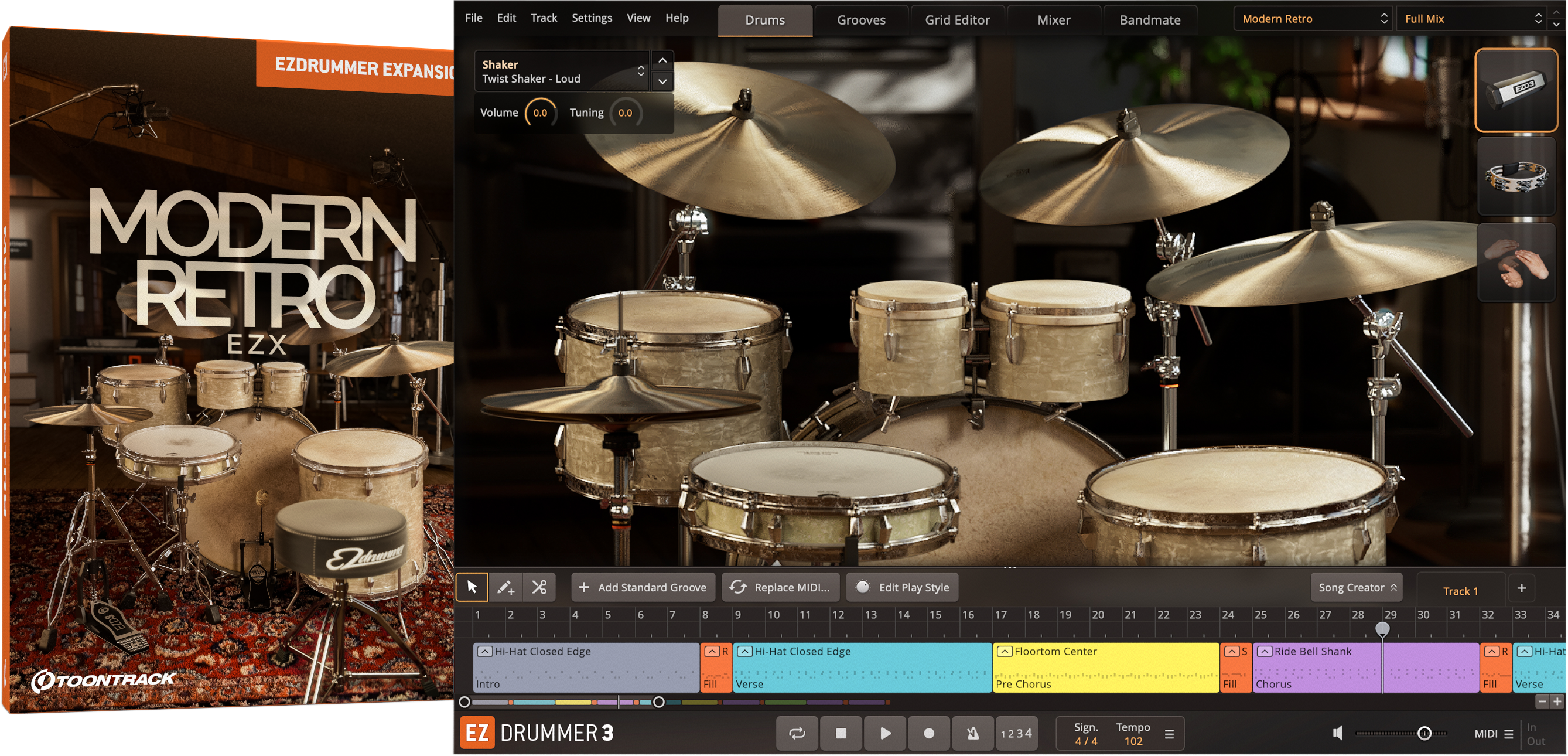This screenshot has height=756, width=1568.
Task: Select the arrow selection tool
Action: click(472, 587)
